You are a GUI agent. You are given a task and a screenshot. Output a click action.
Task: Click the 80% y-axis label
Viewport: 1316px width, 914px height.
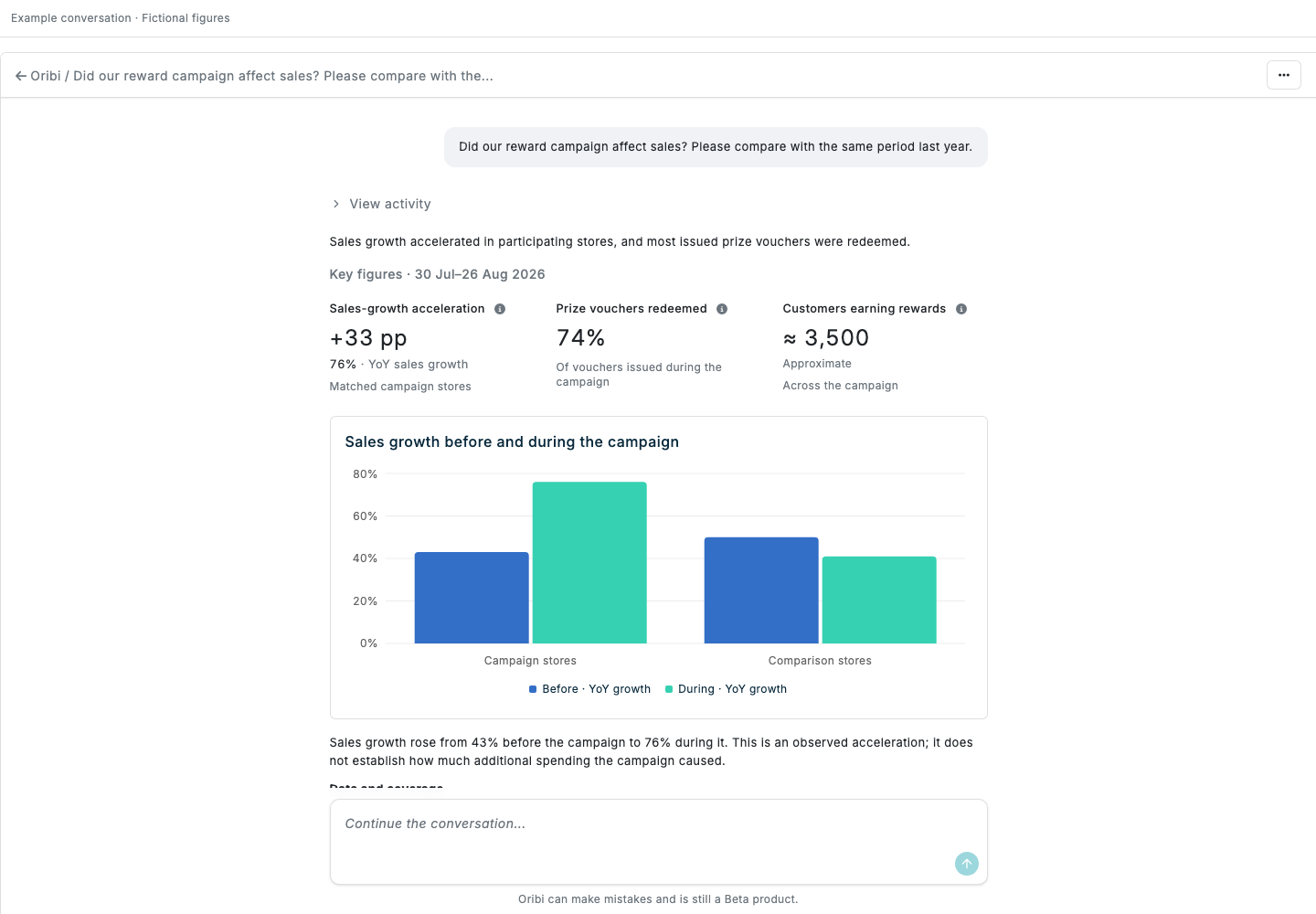(x=365, y=474)
